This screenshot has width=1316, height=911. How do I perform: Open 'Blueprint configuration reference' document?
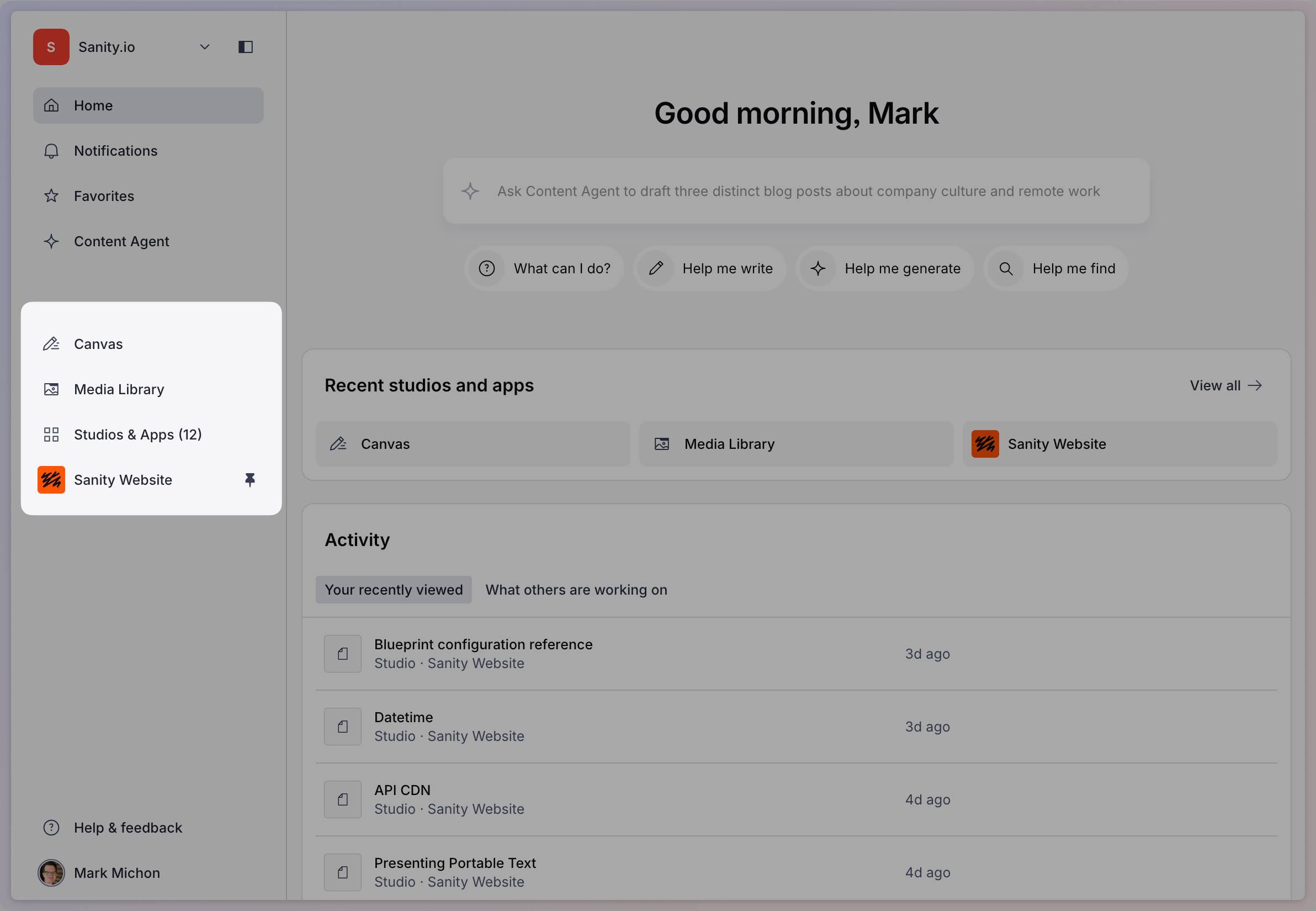(x=796, y=654)
